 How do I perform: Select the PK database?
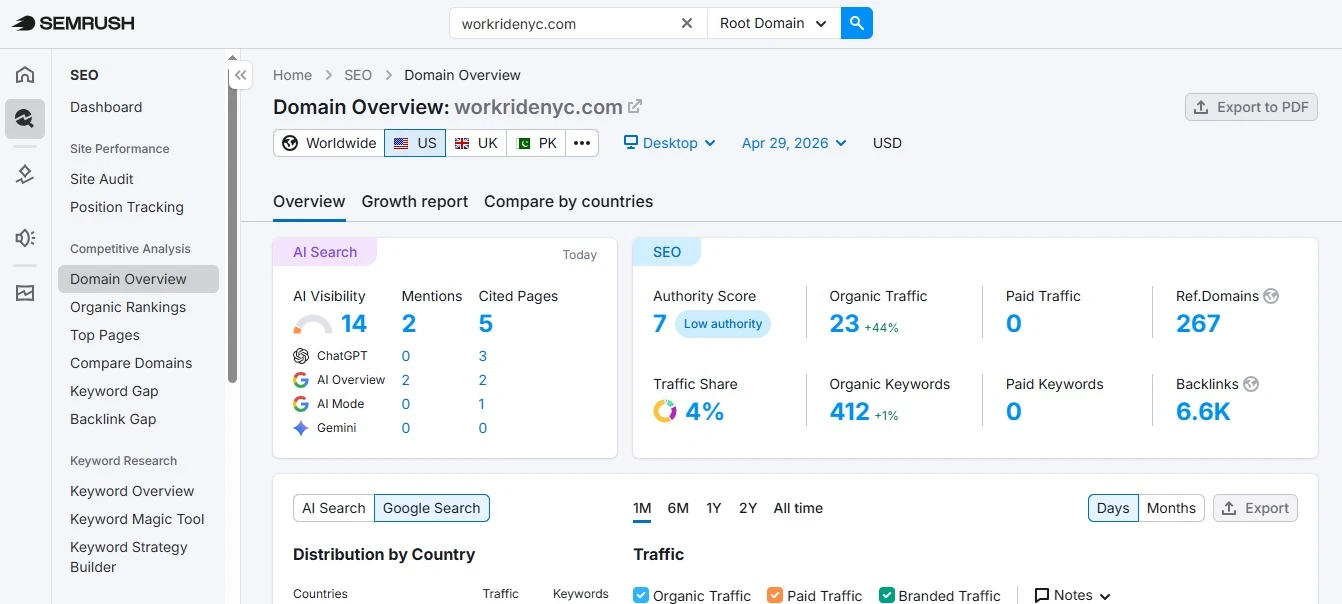[536, 143]
